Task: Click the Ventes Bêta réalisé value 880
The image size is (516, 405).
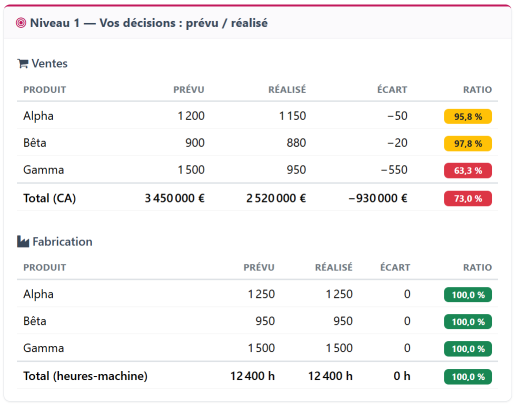Action: coord(296,143)
